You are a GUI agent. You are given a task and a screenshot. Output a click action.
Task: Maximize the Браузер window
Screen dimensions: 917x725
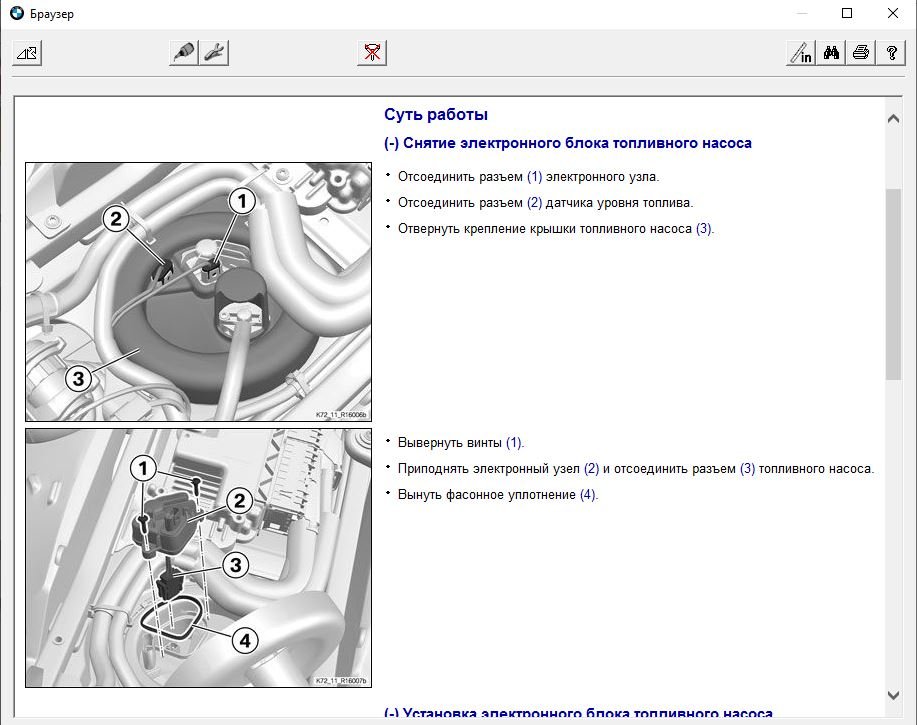point(847,14)
